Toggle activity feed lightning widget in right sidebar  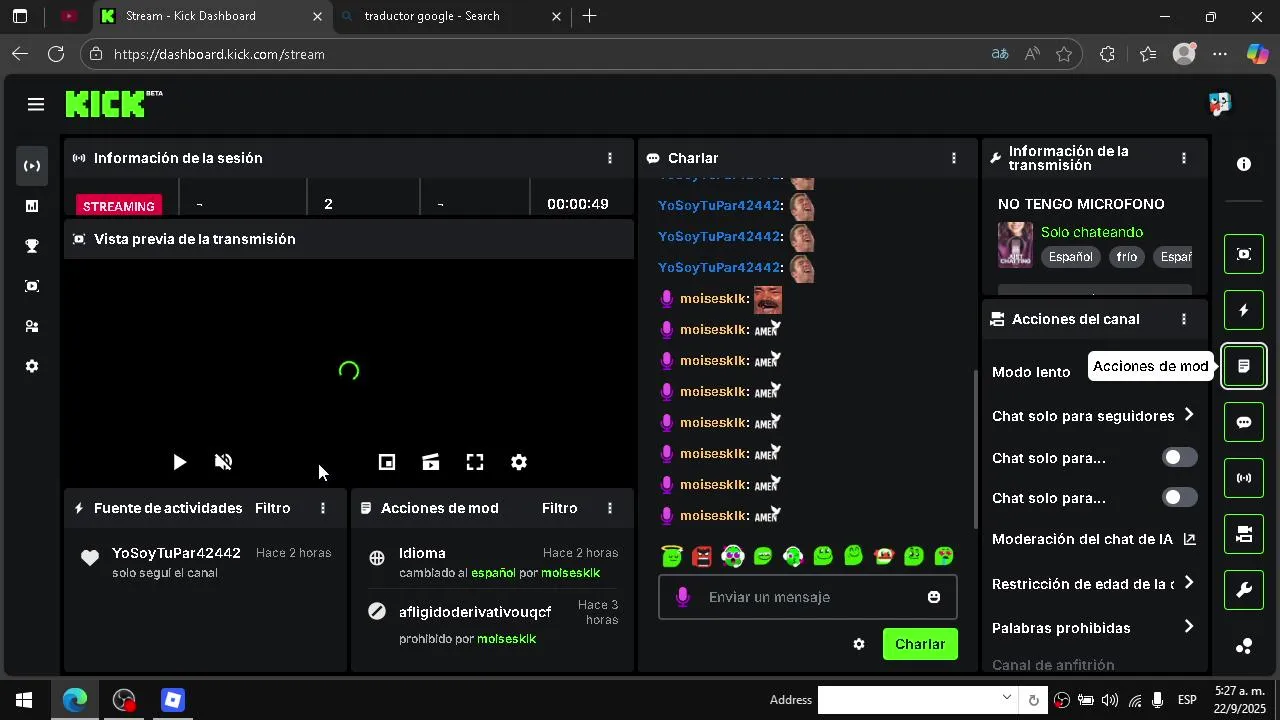[x=1244, y=310]
